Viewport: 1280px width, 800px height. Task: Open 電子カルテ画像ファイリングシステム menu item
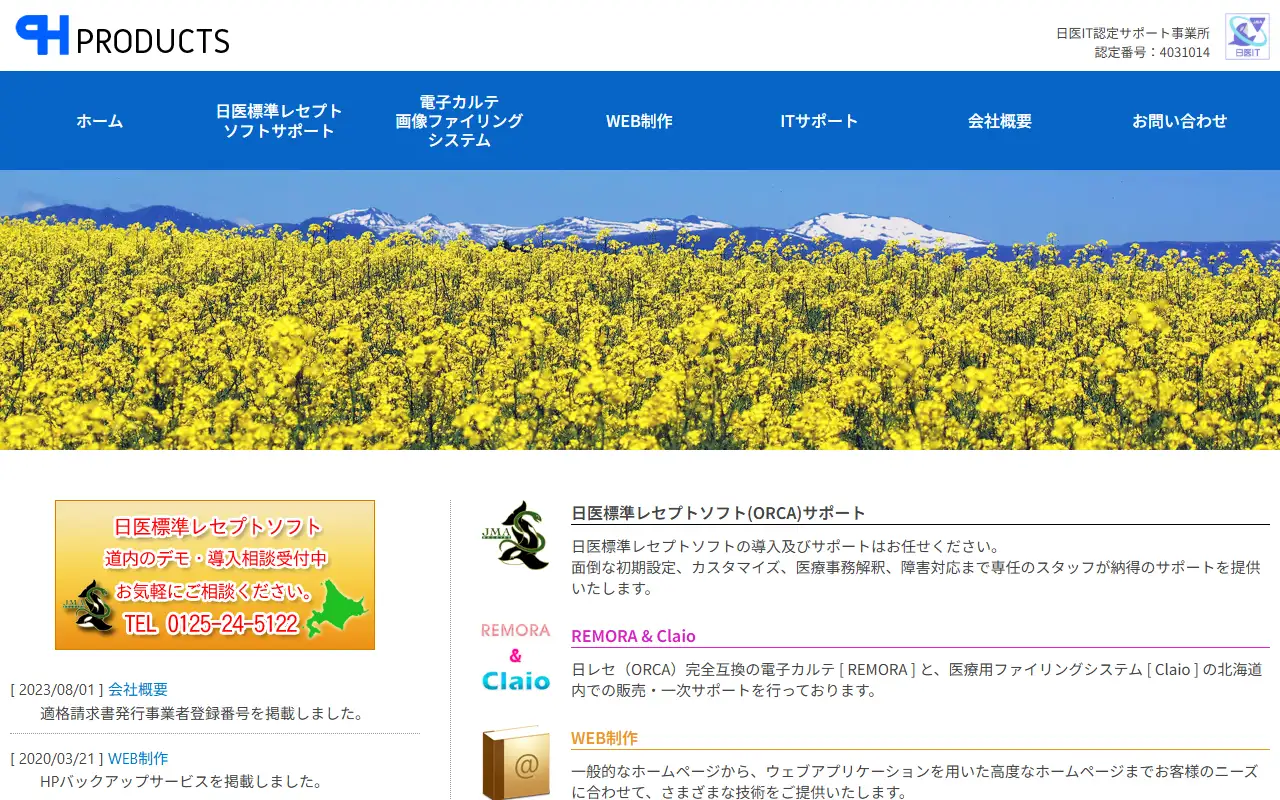459,121
